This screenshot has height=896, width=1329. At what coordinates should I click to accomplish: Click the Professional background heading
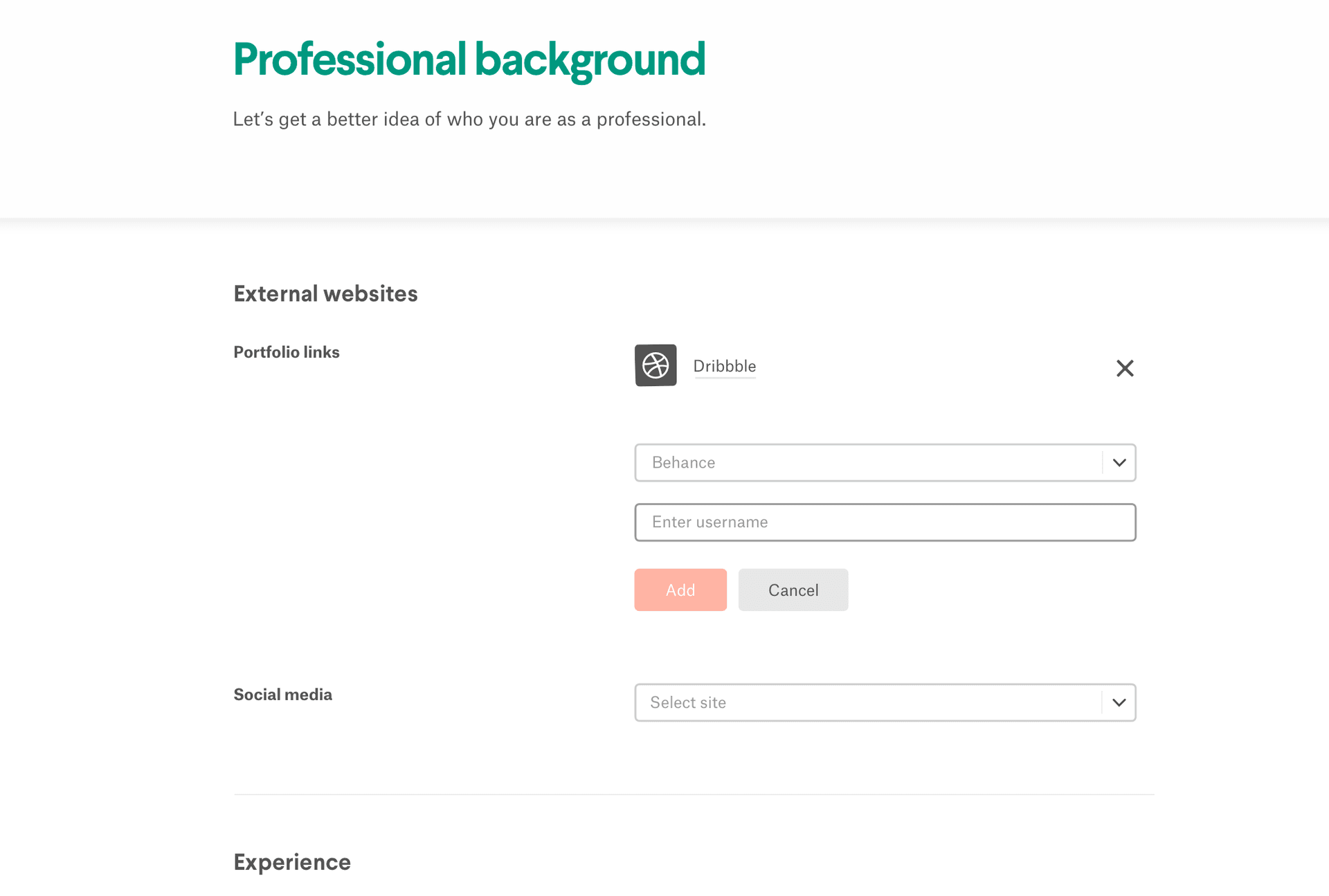click(x=469, y=59)
